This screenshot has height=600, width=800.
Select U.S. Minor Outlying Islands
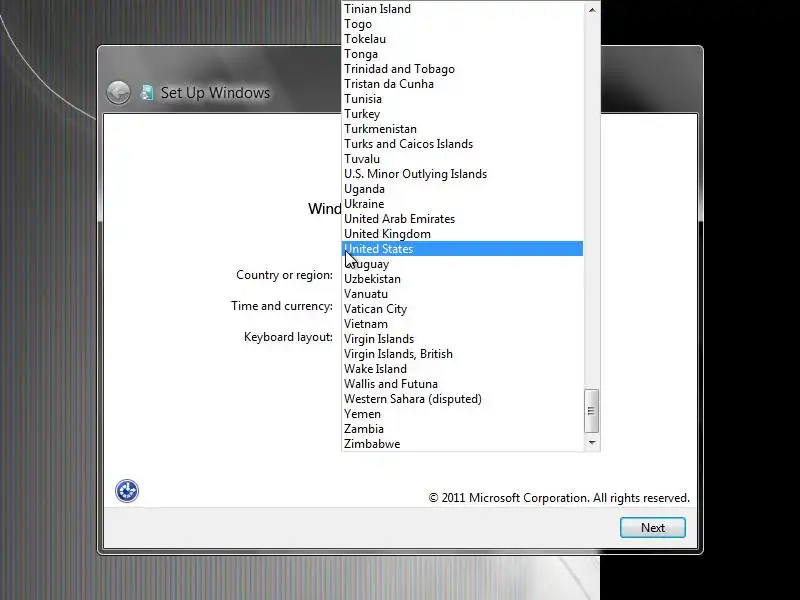[x=462, y=174]
